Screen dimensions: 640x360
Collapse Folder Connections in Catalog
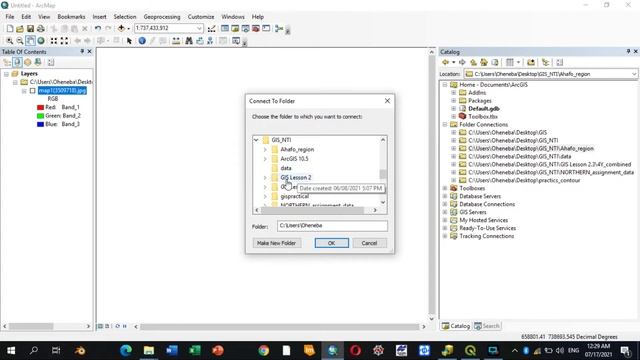click(x=445, y=124)
